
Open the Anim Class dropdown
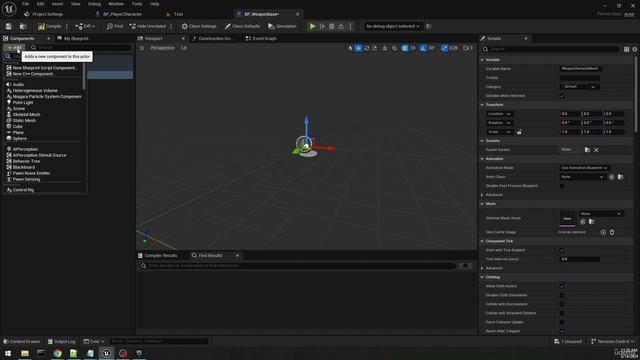coord(582,177)
